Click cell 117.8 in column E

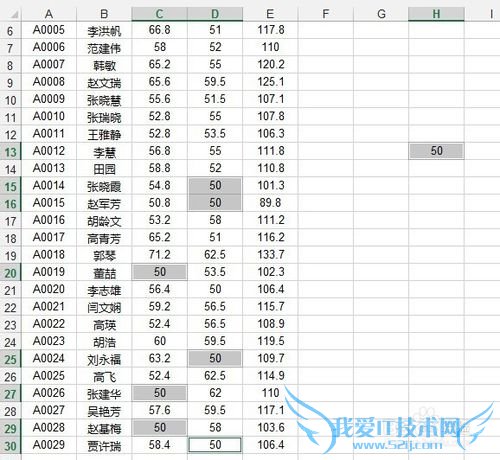coord(270,30)
